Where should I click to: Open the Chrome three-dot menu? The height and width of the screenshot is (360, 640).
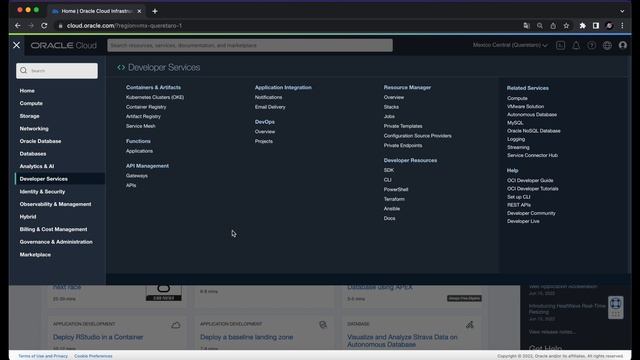tap(622, 26)
